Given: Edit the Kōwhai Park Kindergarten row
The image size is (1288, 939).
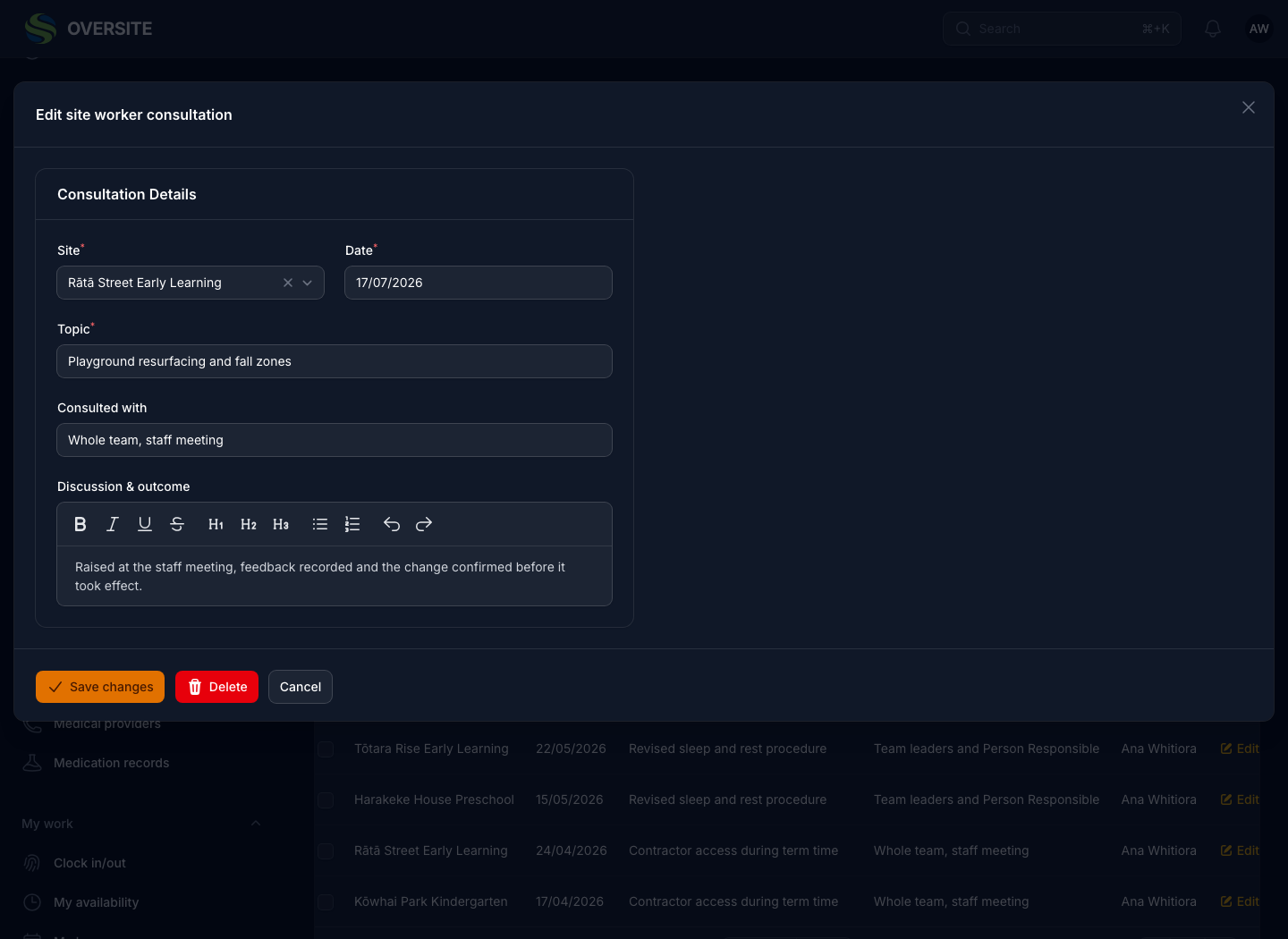Looking at the screenshot, I should point(1240,901).
